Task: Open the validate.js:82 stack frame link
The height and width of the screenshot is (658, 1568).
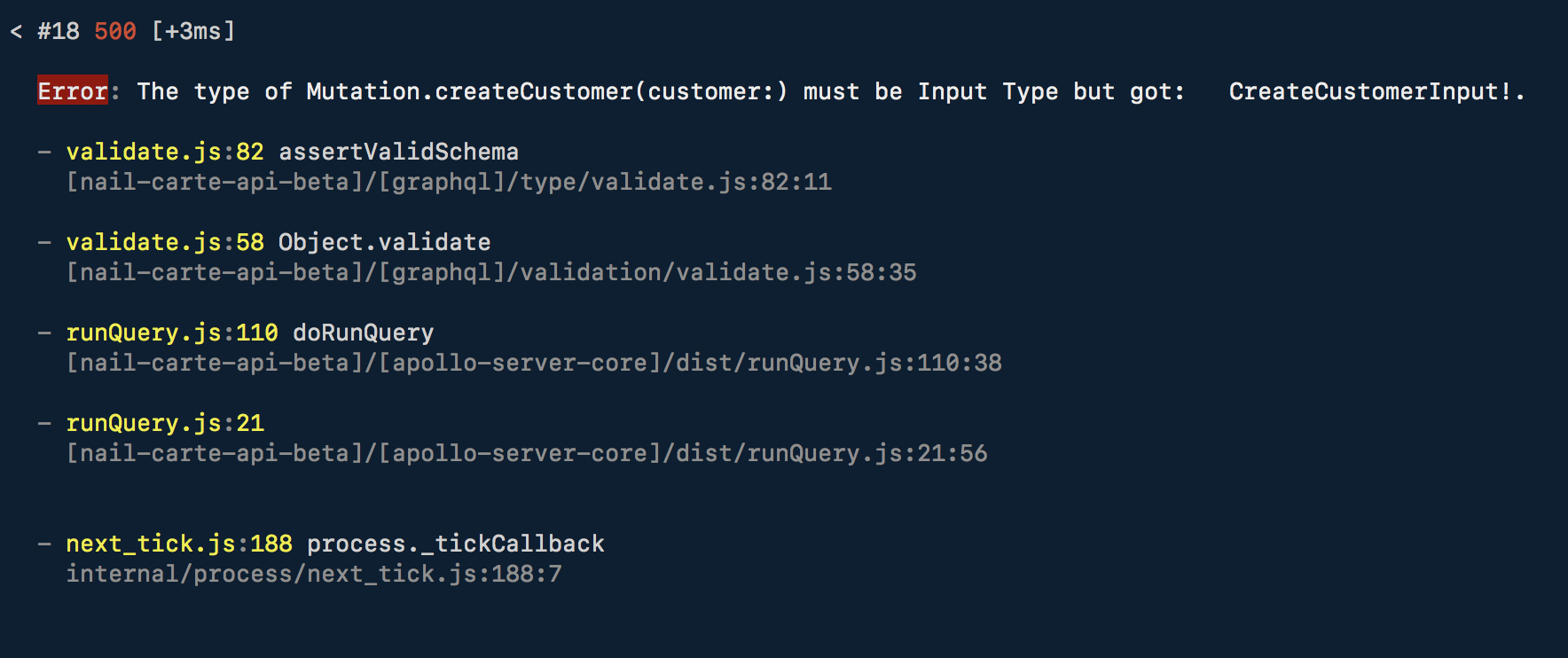Action: [165, 152]
